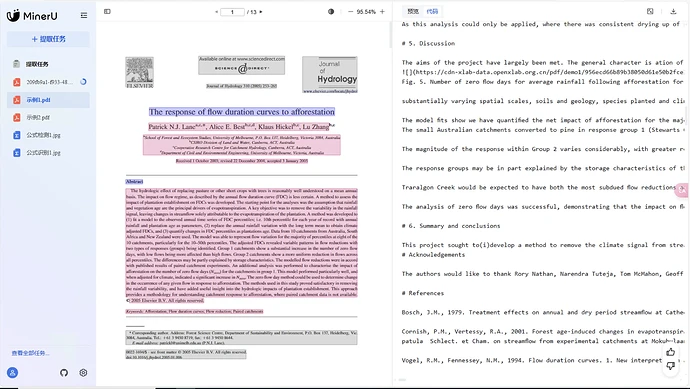Click the user profile avatar icon
690x389 pixels.
[x=13, y=373]
